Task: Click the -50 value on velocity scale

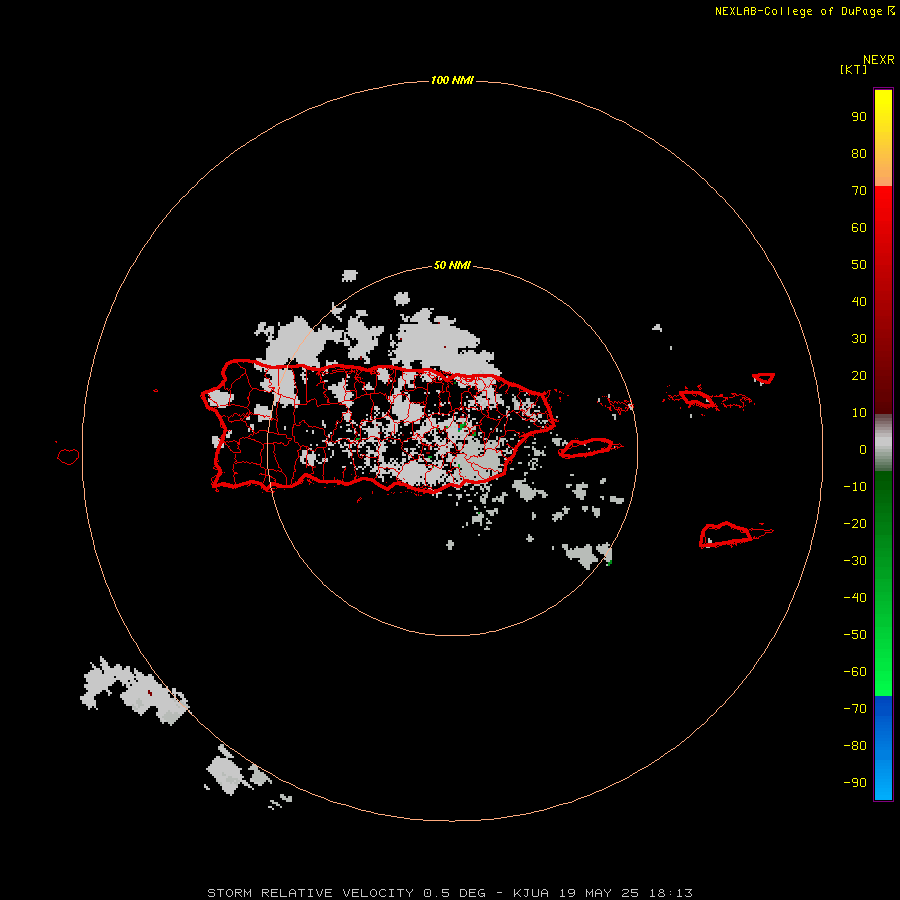Action: click(x=855, y=635)
